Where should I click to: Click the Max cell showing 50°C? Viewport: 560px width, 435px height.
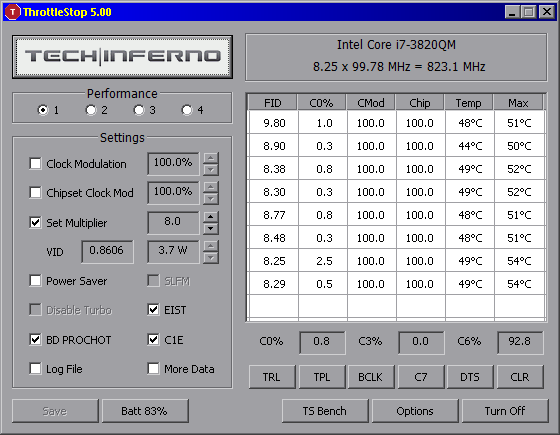click(x=520, y=146)
